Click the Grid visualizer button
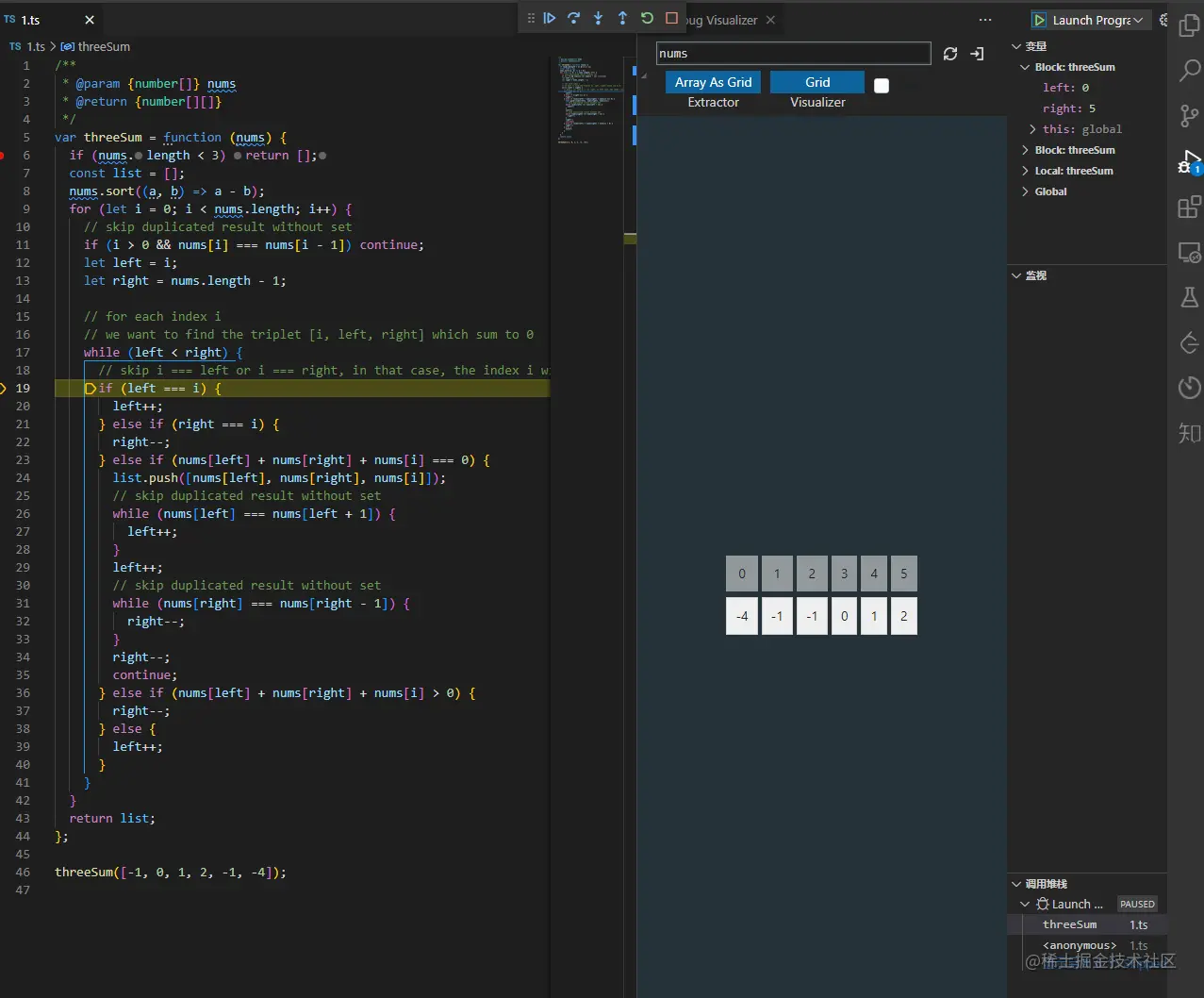The height and width of the screenshot is (998, 1204). [x=817, y=82]
